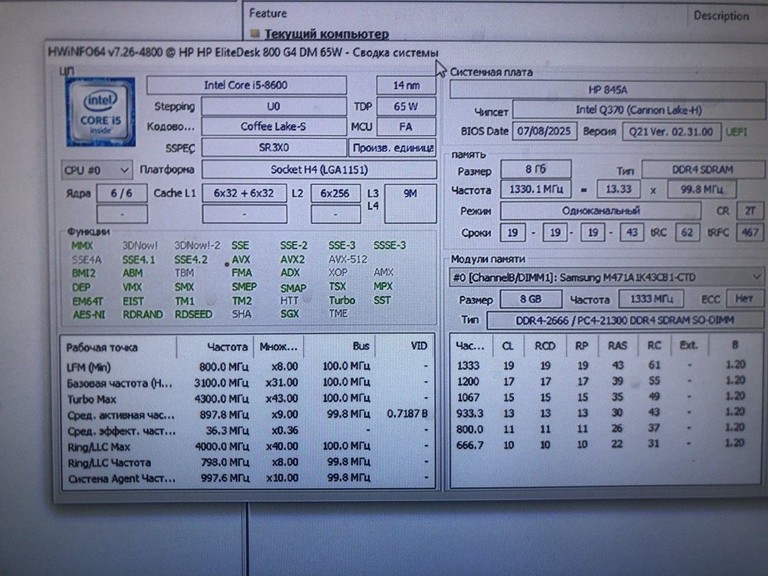768x576 pixels.
Task: Click the SGX feature label
Action: (289, 314)
